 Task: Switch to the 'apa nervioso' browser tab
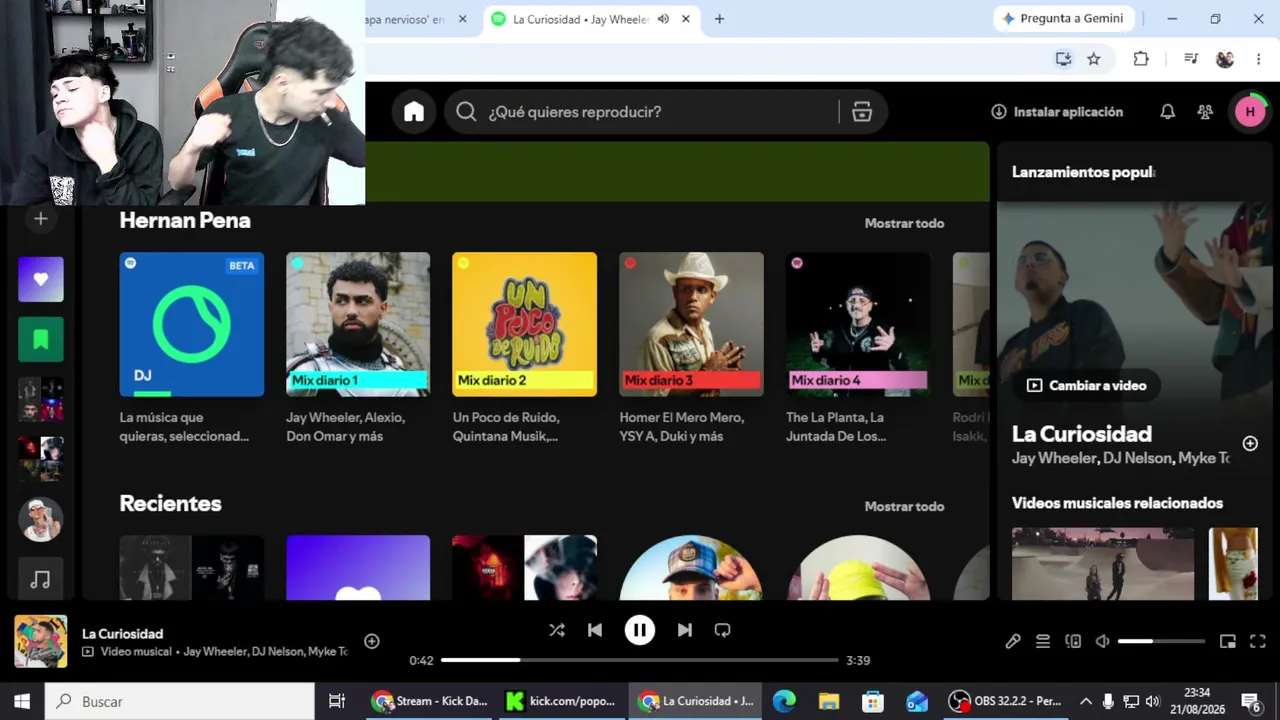(403, 19)
